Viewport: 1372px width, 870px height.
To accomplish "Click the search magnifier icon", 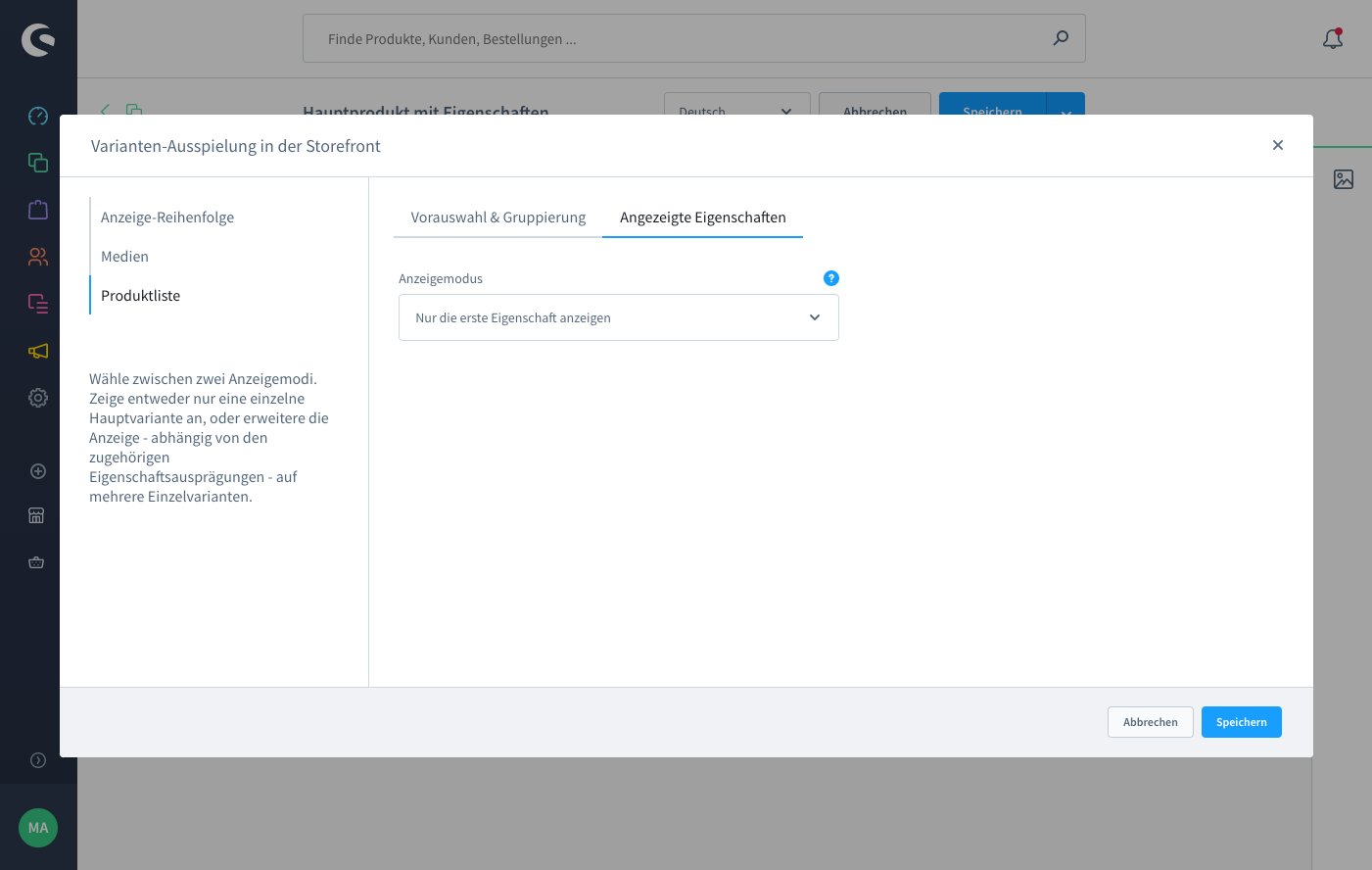I will click(x=1061, y=38).
